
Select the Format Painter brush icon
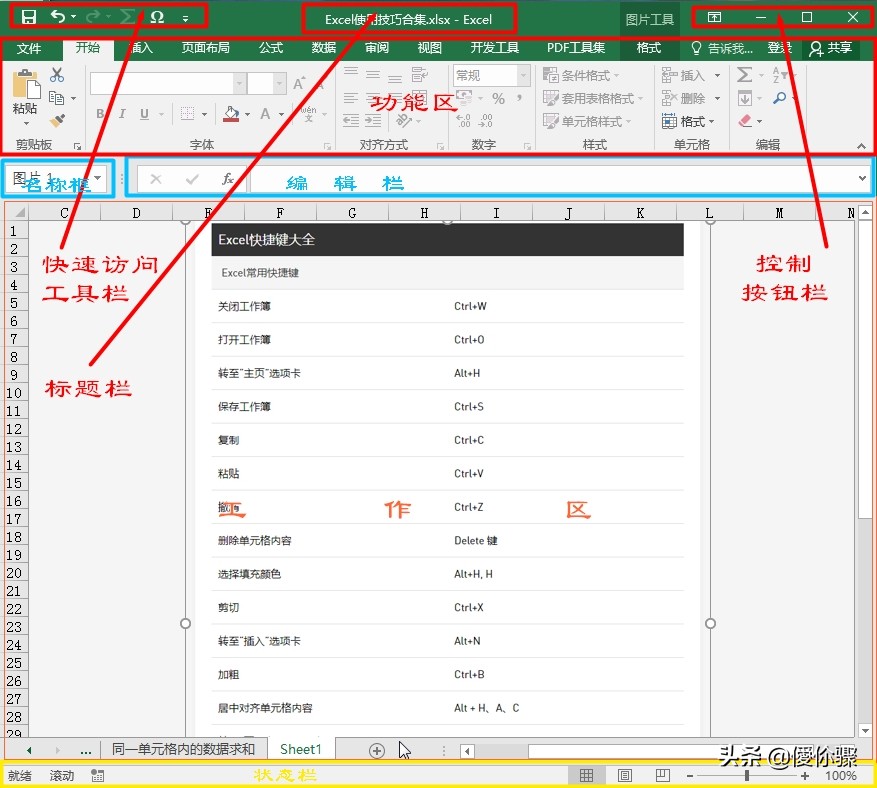click(x=57, y=120)
